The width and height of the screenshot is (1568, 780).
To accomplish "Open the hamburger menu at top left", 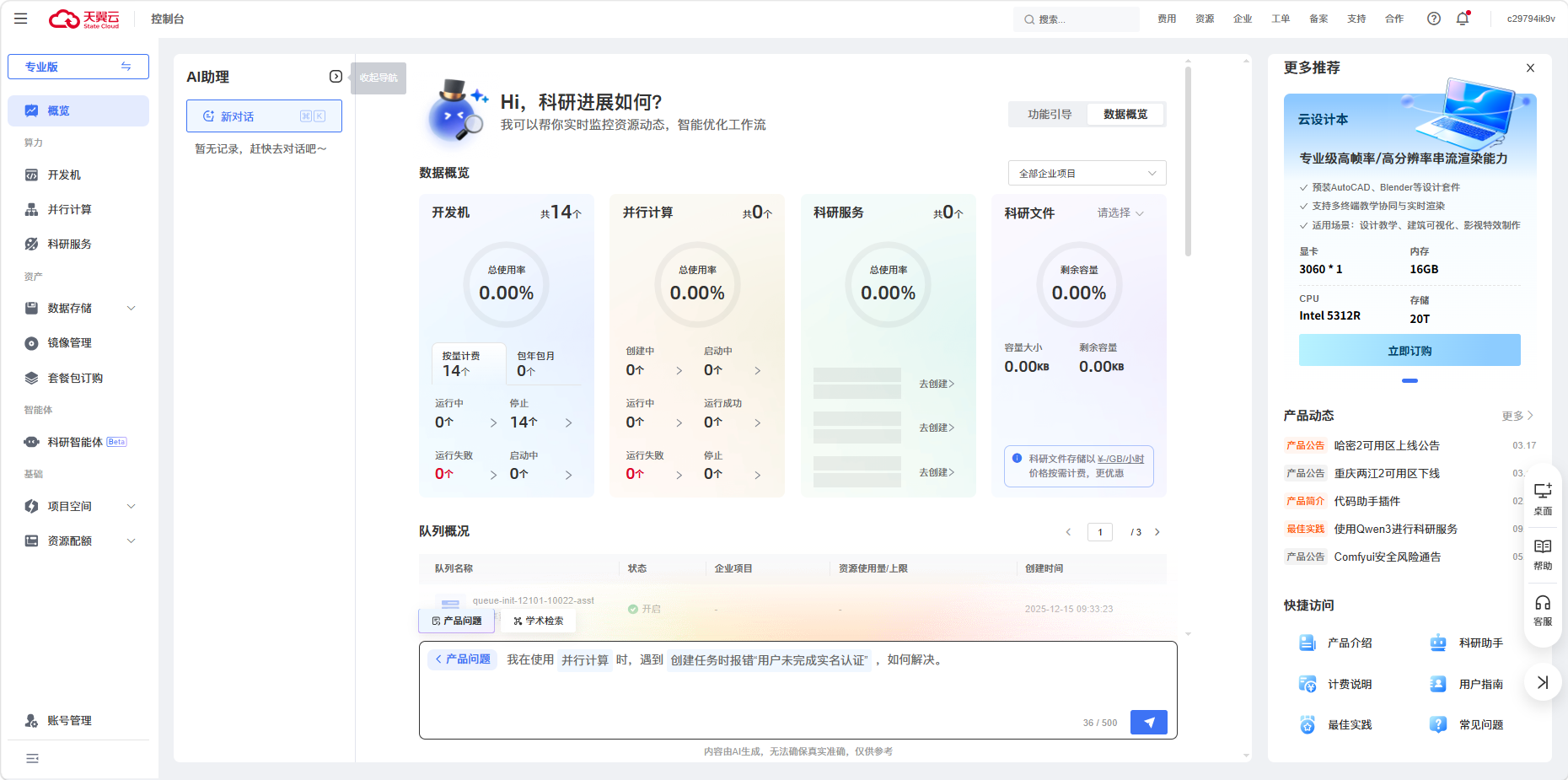I will click(21, 19).
